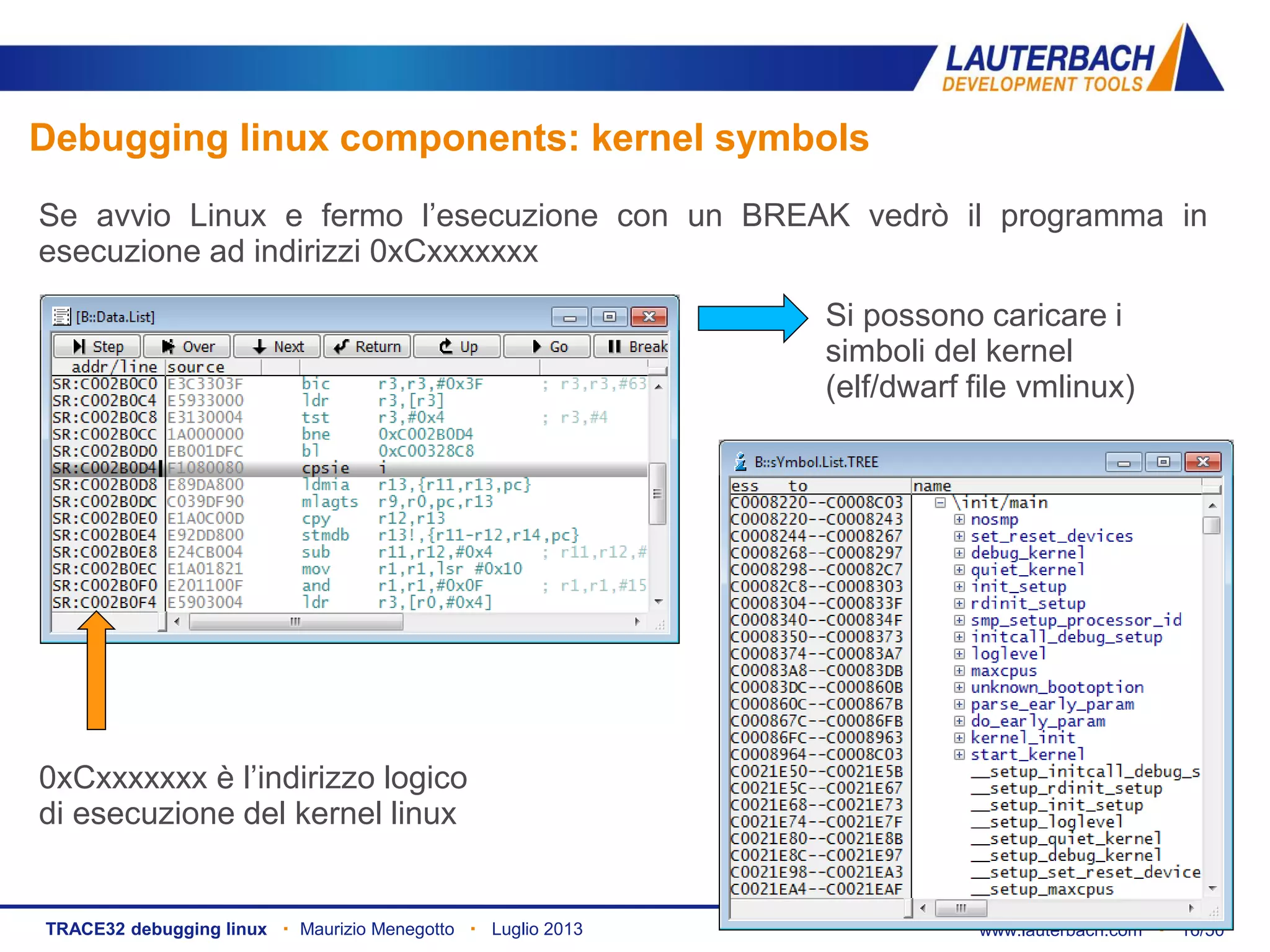
Task: Click the Next debugging button
Action: pos(277,346)
